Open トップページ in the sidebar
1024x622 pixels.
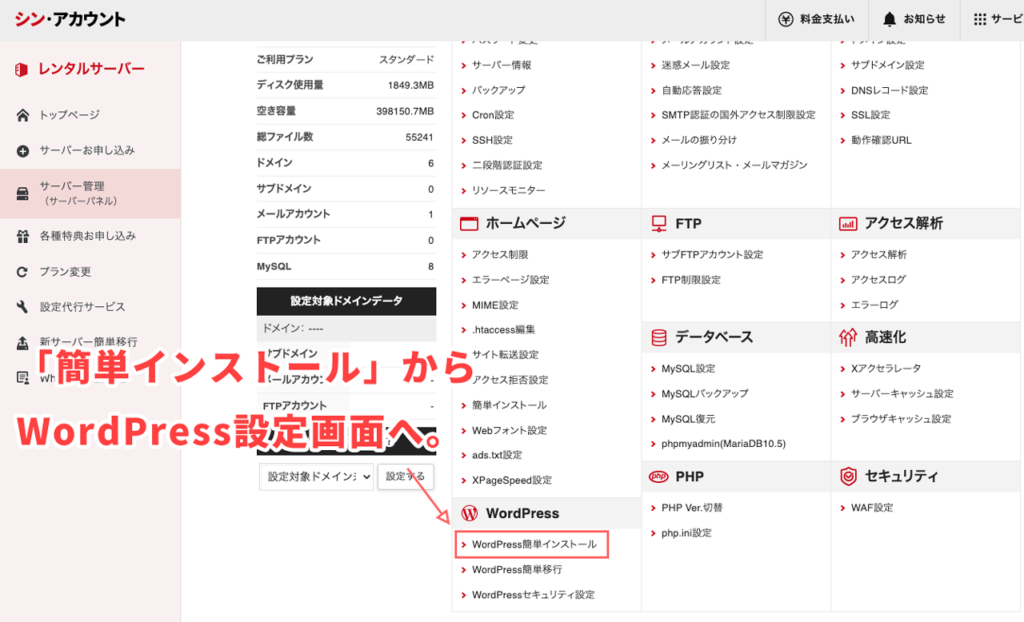click(x=69, y=115)
